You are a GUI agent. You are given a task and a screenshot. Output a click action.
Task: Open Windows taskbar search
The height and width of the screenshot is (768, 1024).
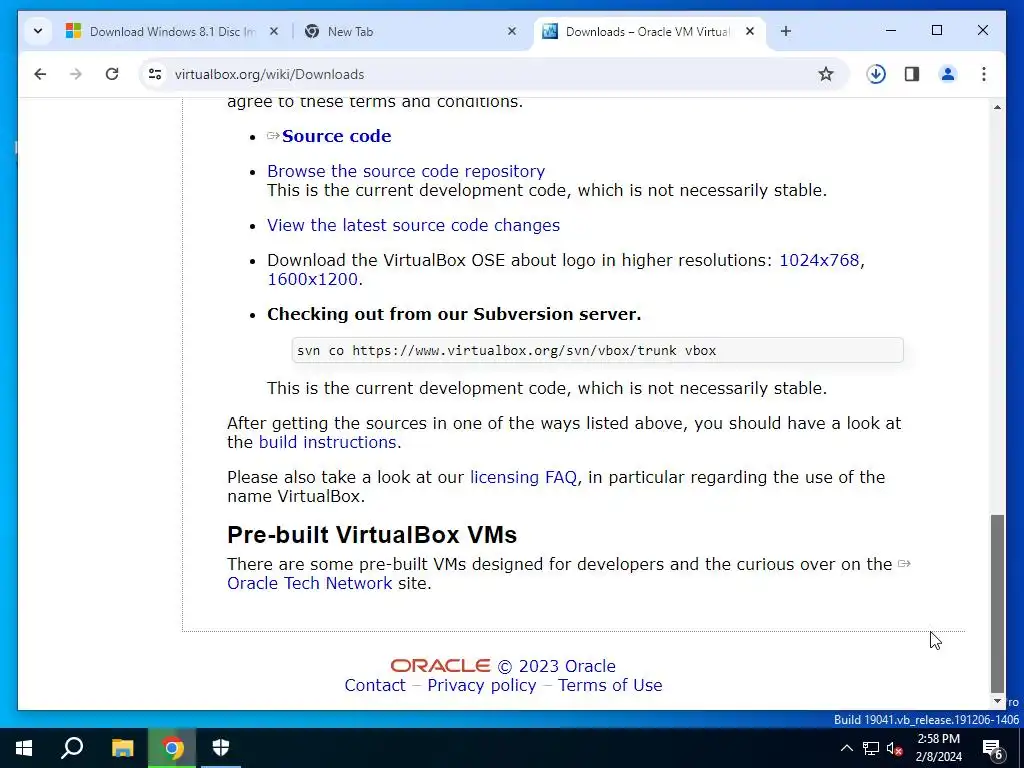pos(72,748)
